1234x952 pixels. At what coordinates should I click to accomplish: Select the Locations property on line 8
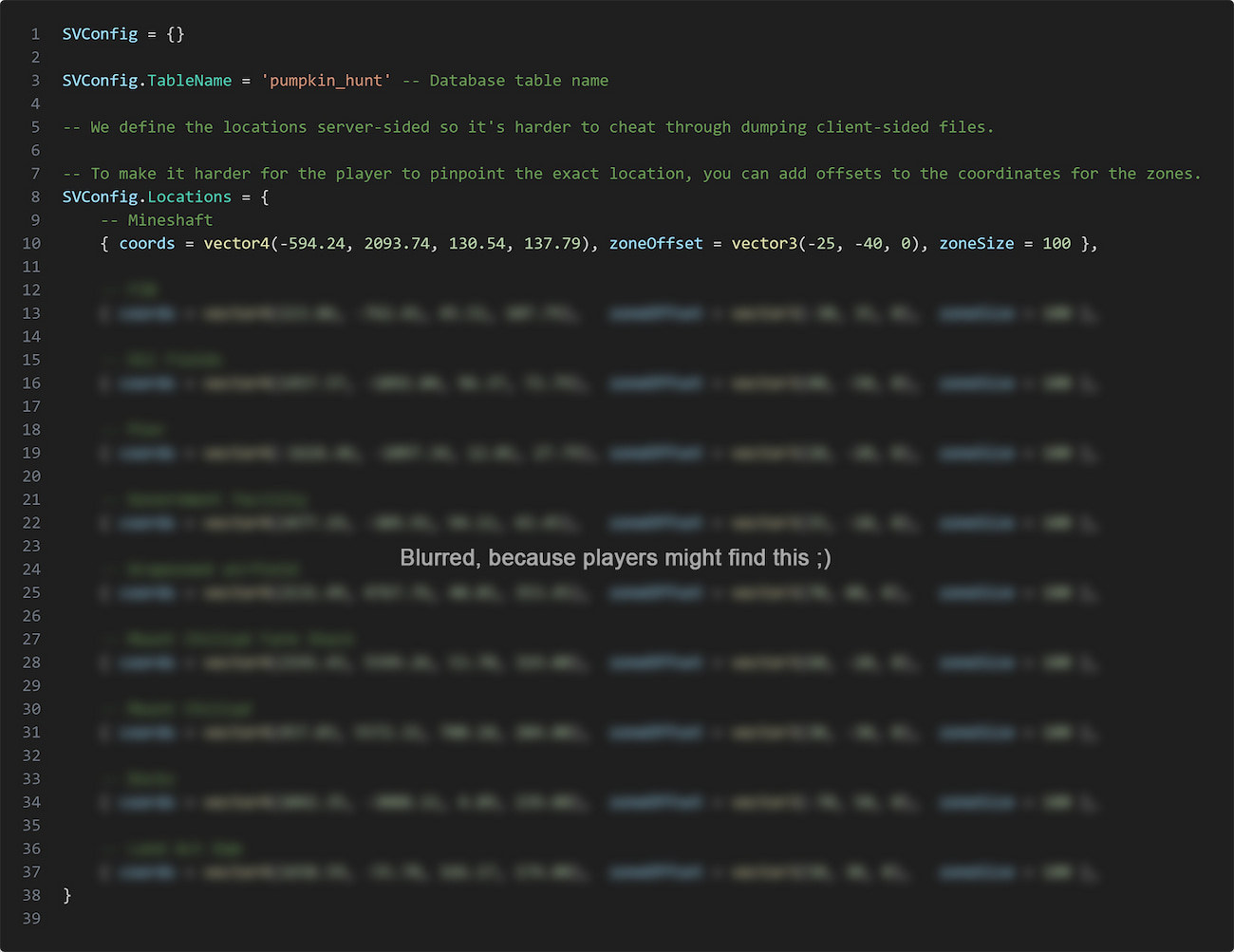tap(189, 197)
